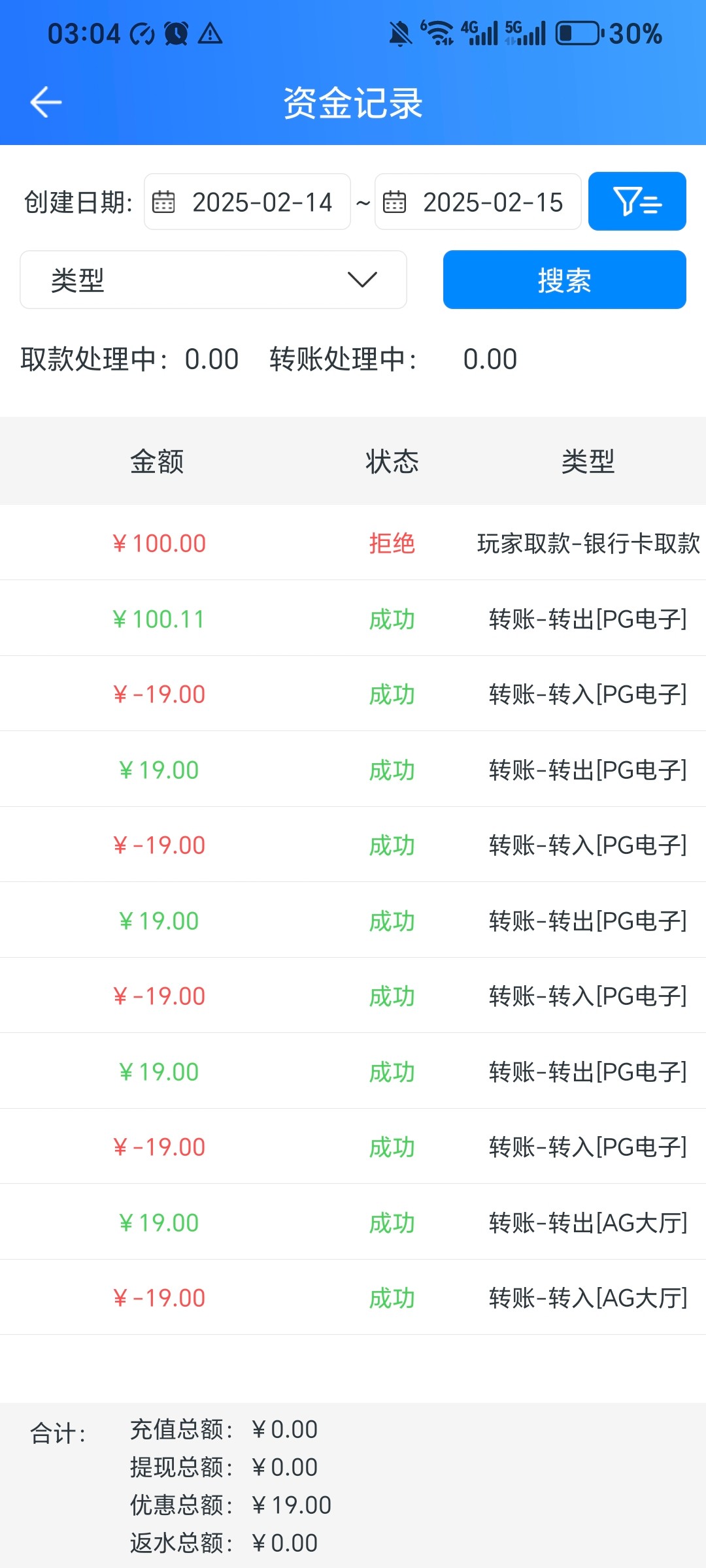Tap the battery status icon
The height and width of the screenshot is (1568, 706).
[x=579, y=33]
